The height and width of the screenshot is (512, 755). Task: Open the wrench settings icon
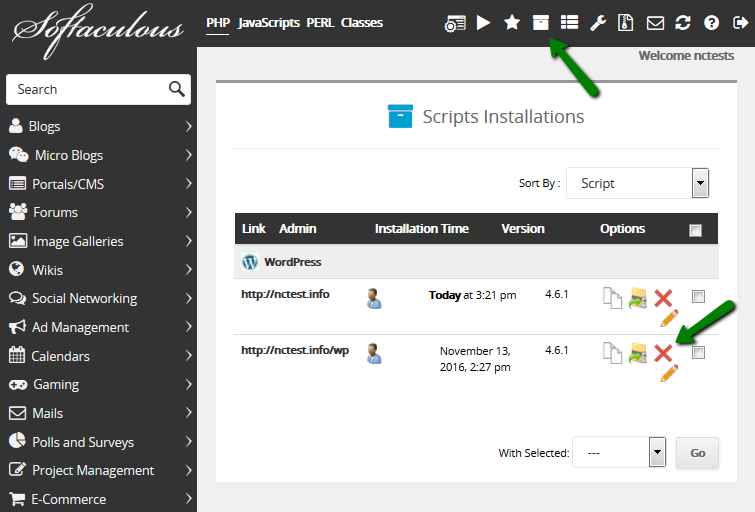[598, 22]
